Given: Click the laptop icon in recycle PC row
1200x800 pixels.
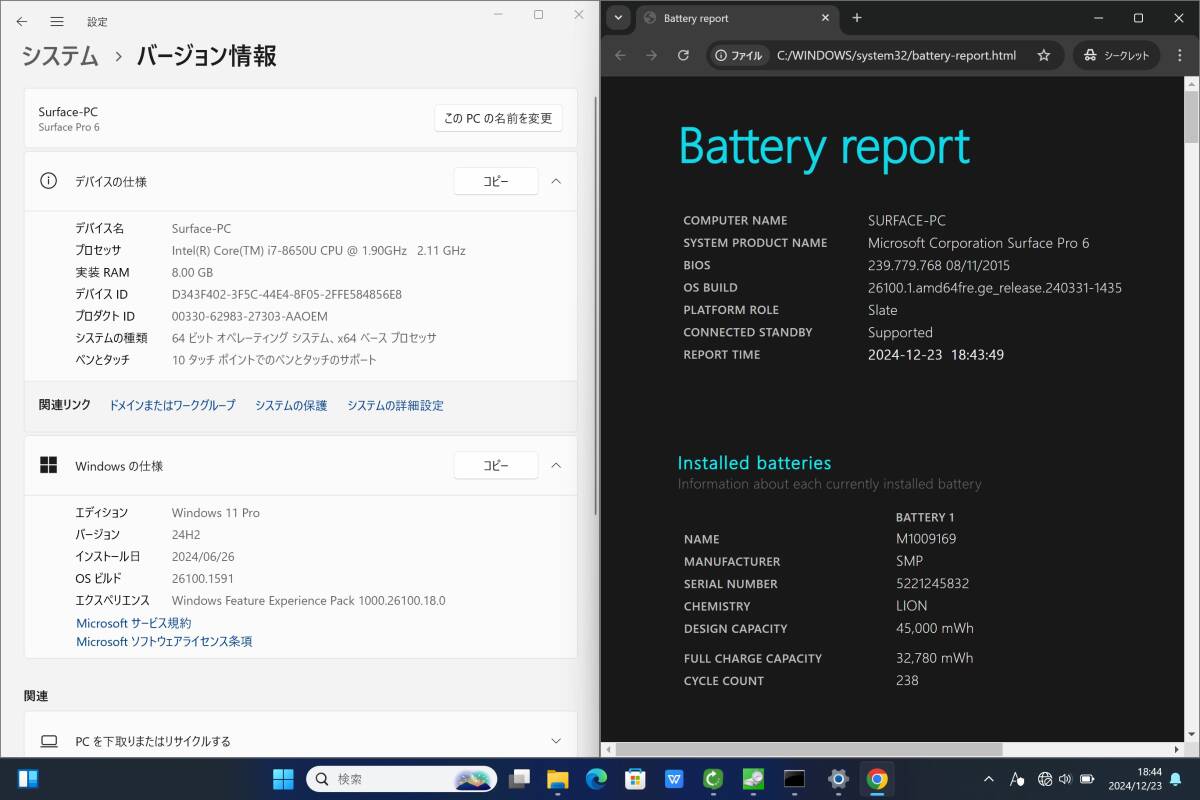Looking at the screenshot, I should pyautogui.click(x=48, y=741).
